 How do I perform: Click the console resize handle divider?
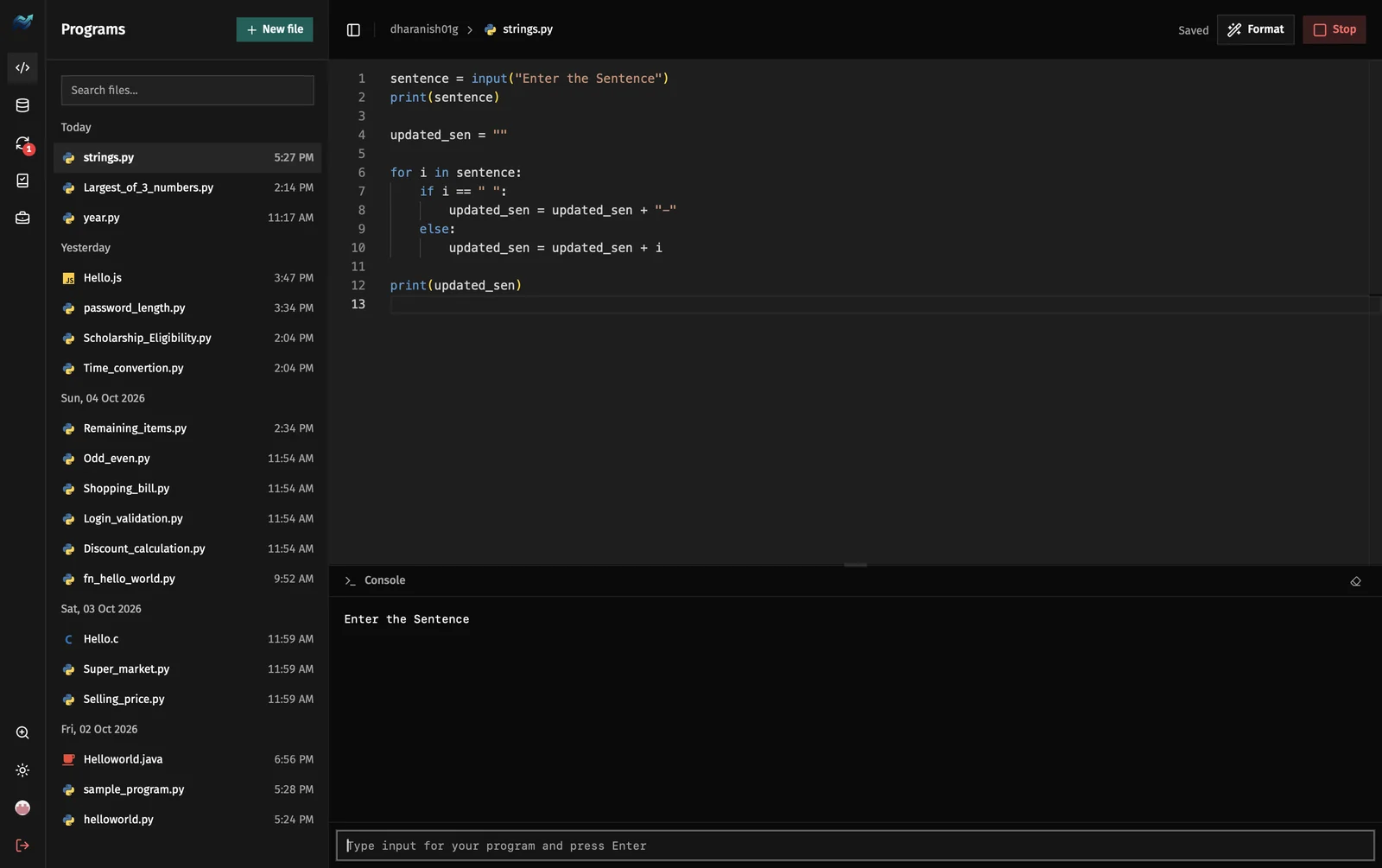point(855,565)
